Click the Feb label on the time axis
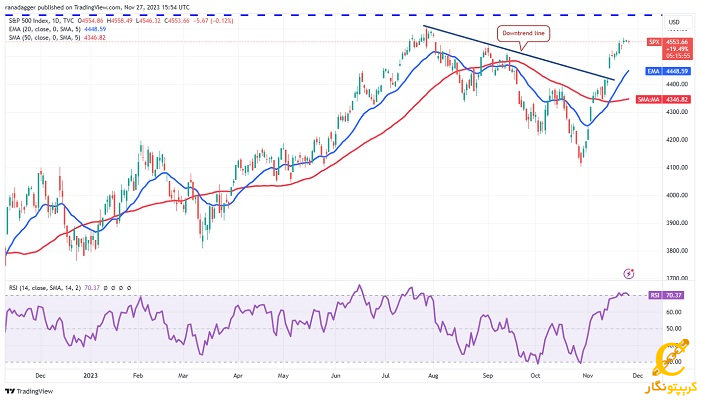The image size is (701, 400). (138, 376)
